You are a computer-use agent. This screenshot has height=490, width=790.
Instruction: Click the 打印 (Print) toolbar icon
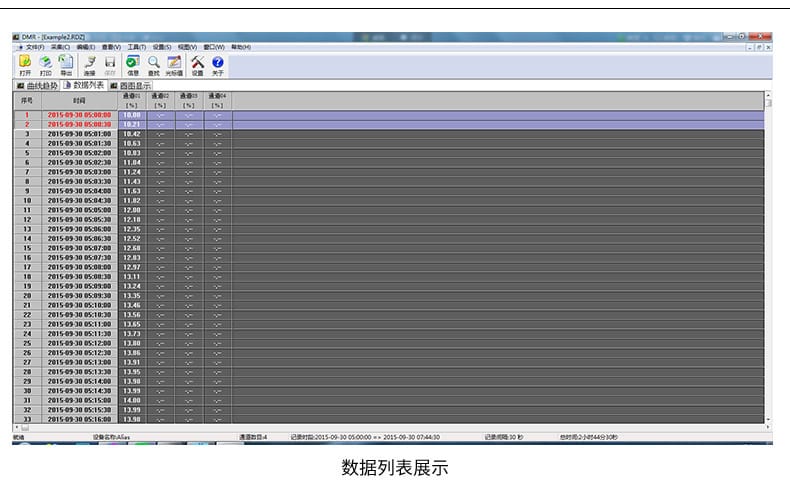(46, 64)
